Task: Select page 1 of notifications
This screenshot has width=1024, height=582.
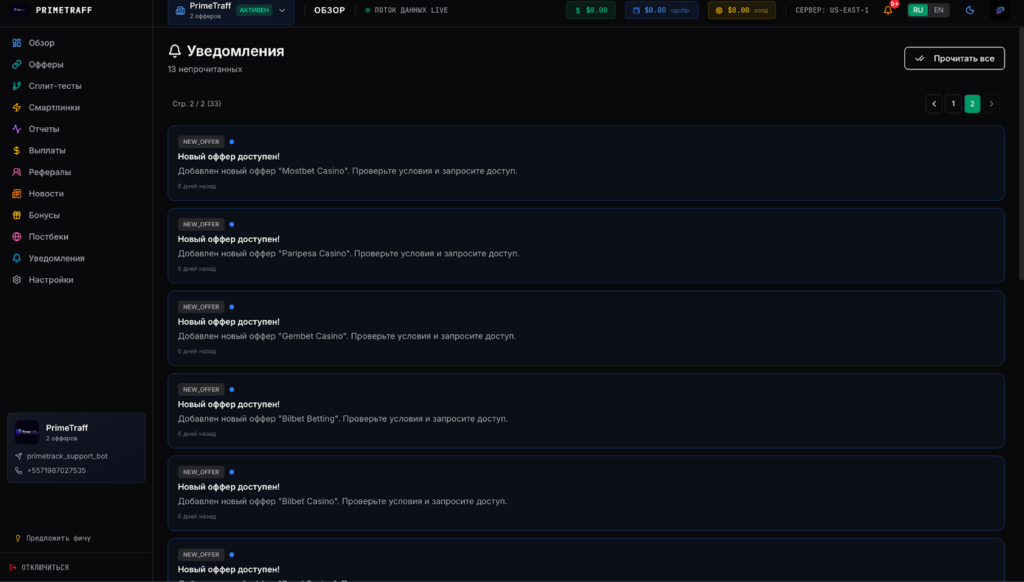Action: click(x=953, y=104)
